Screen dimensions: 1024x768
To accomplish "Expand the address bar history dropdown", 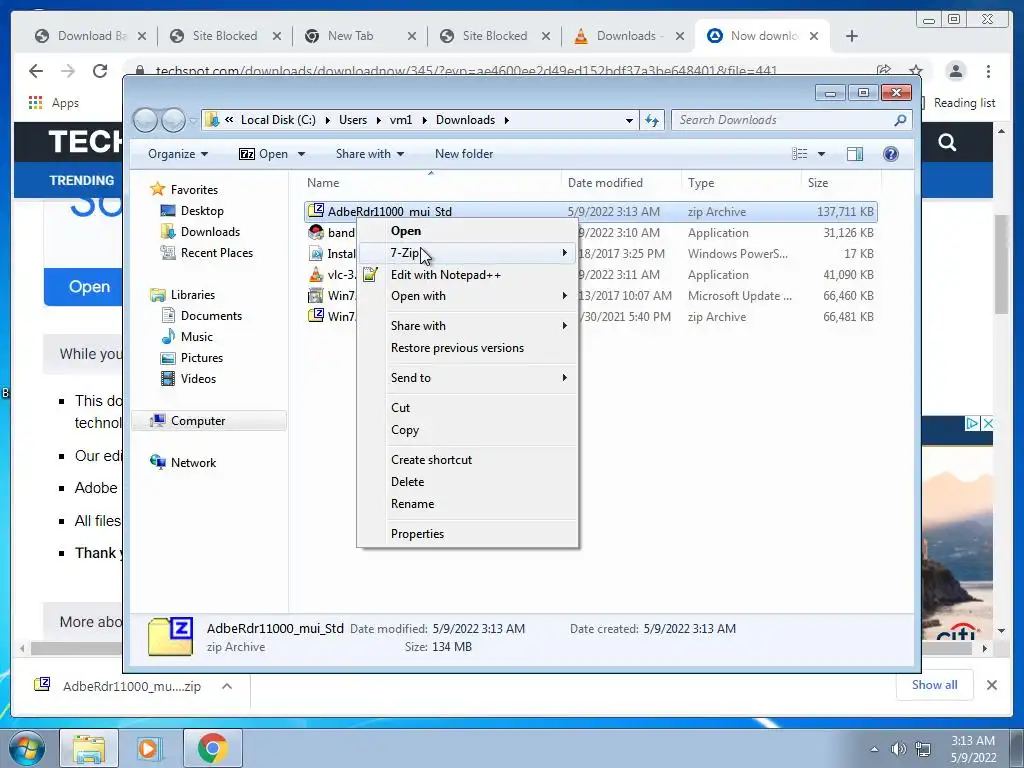I will (629, 121).
